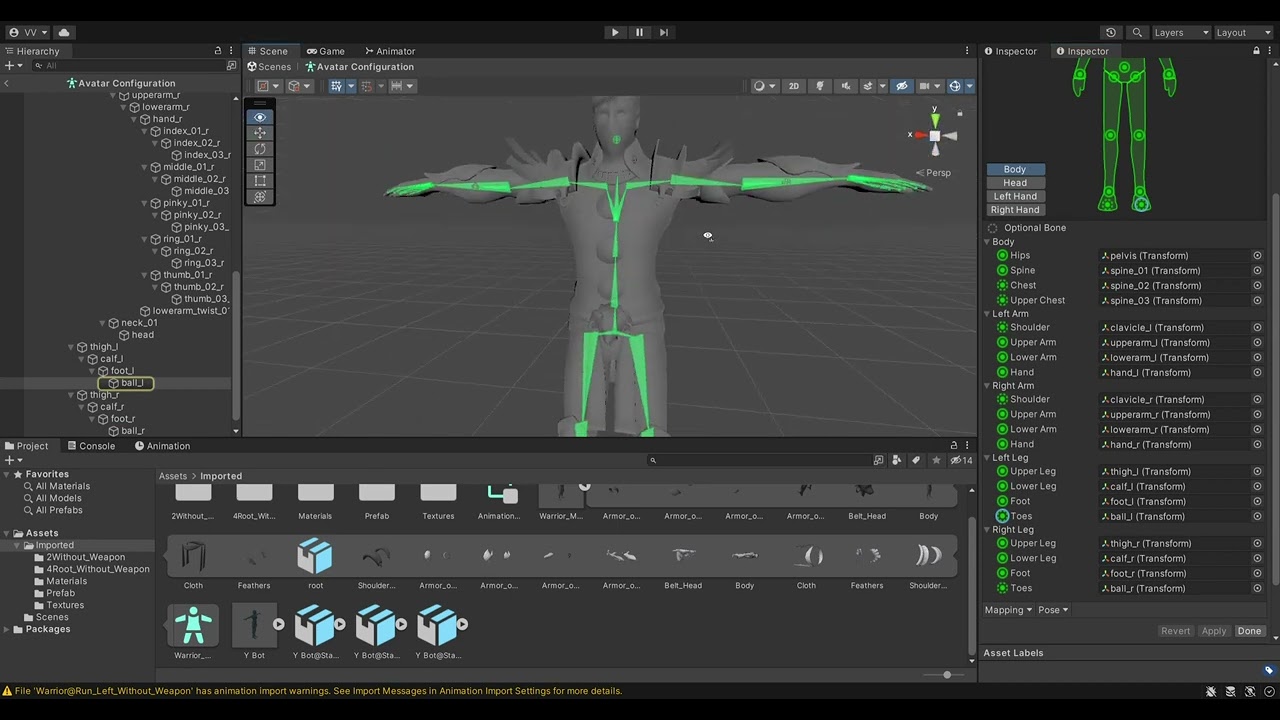The height and width of the screenshot is (720, 1280).
Task: Switch to the Animation tab
Action: pyautogui.click(x=162, y=446)
